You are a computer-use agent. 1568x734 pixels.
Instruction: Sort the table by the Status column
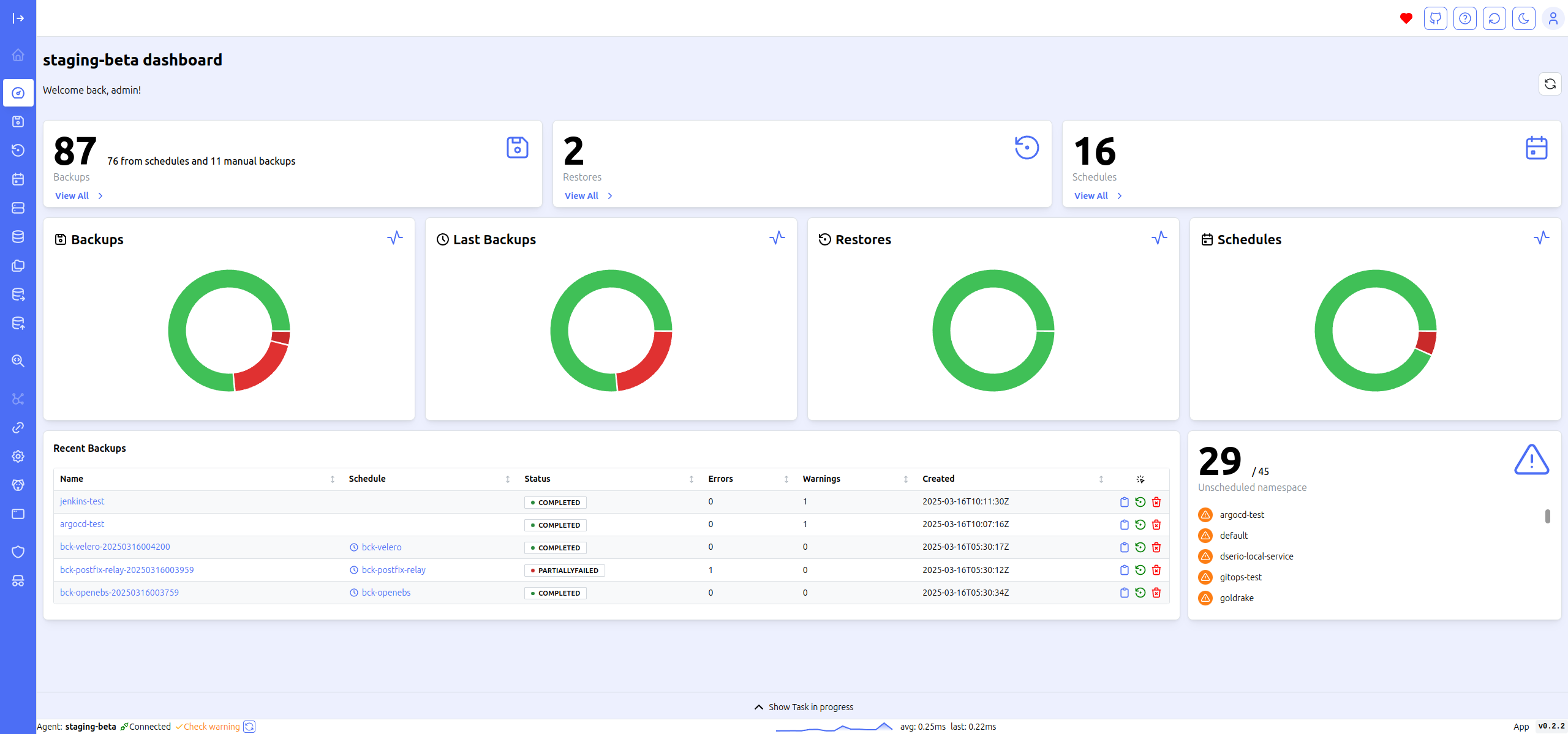[609, 479]
